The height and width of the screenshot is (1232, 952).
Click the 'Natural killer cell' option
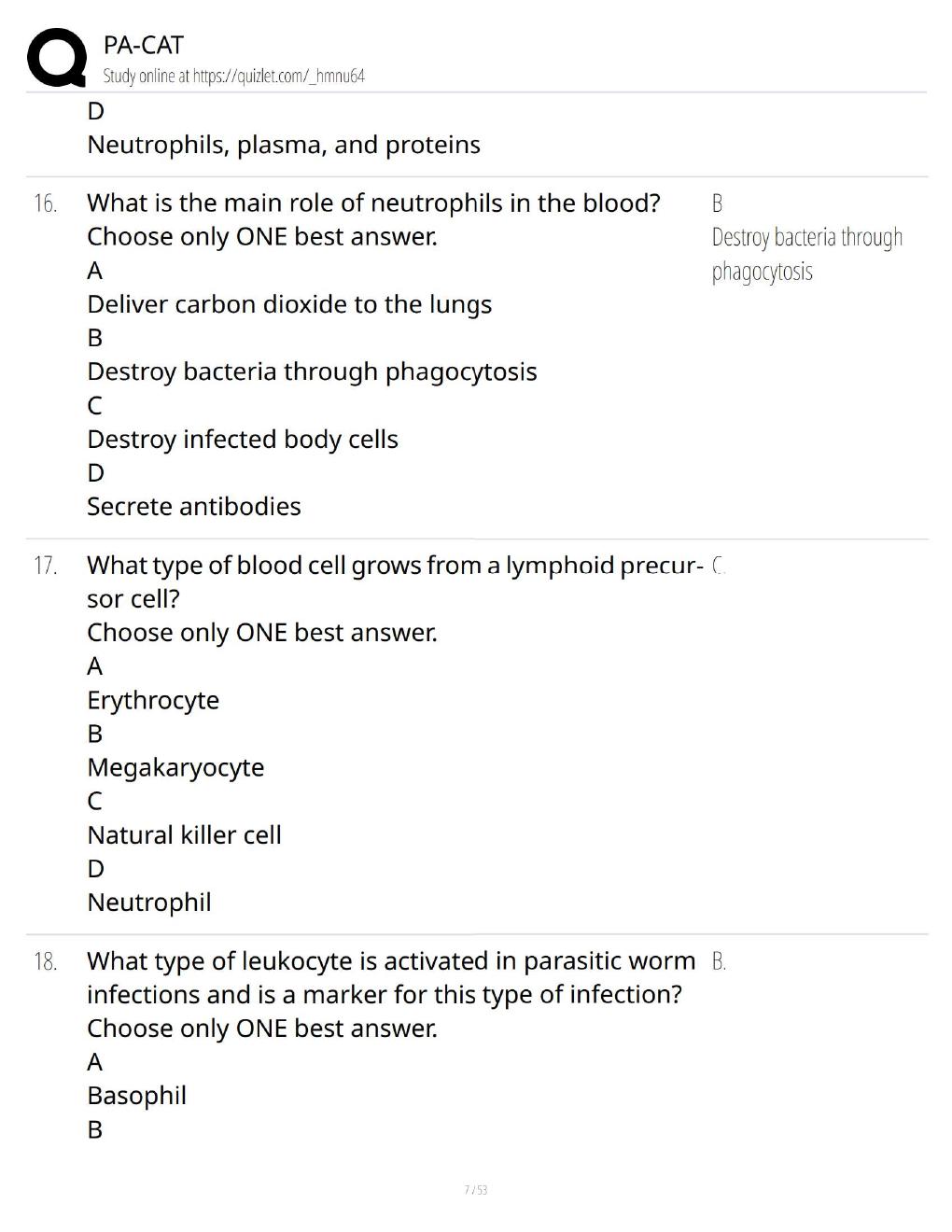(x=184, y=835)
